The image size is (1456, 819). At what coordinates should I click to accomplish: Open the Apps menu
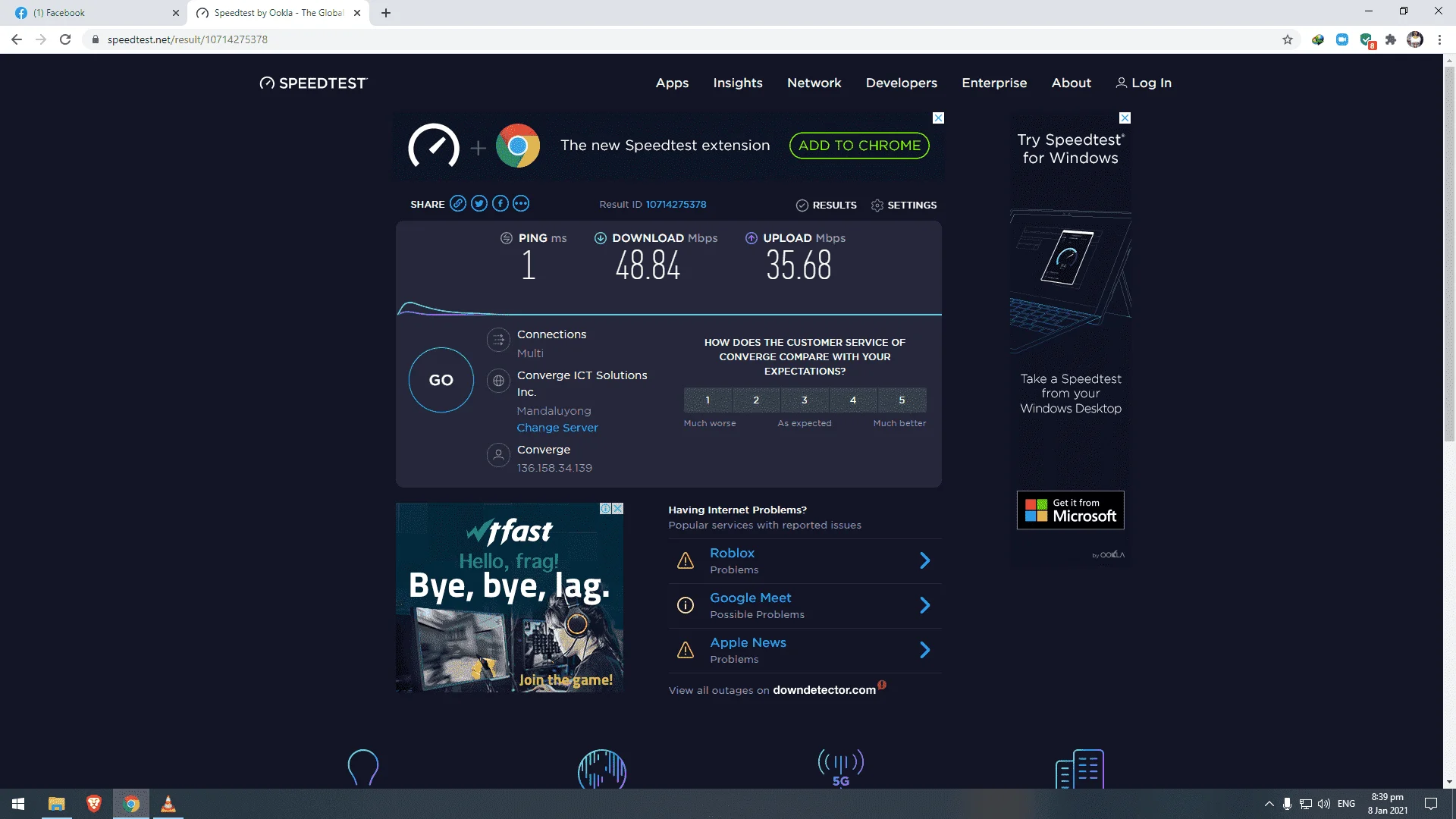click(x=672, y=83)
